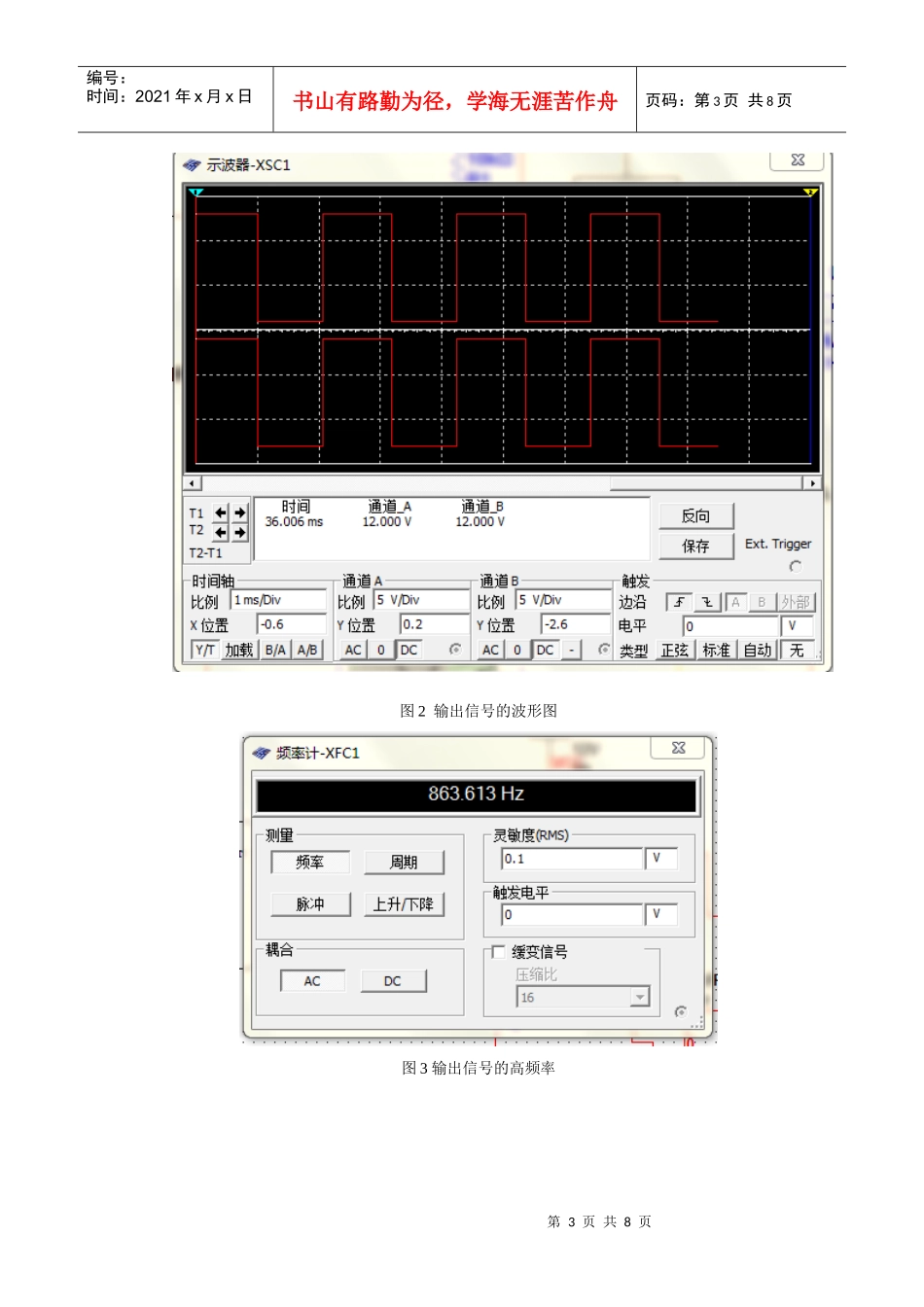Image resolution: width=924 pixels, height=1307 pixels.
Task: Click the frequency counter XFC1 title bar icon
Action: tap(262, 753)
